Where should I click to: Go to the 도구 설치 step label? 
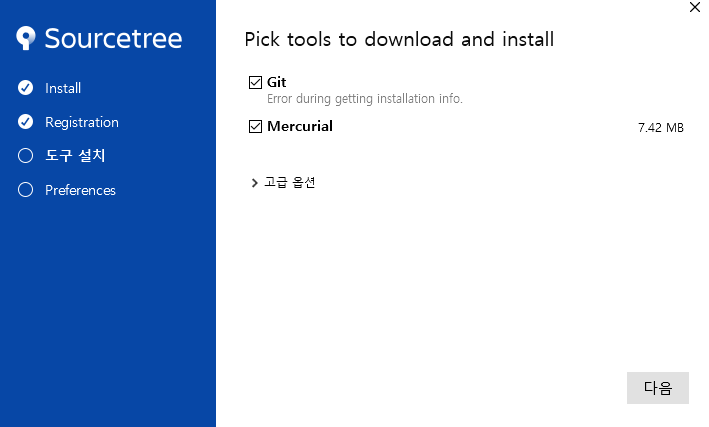coord(75,156)
